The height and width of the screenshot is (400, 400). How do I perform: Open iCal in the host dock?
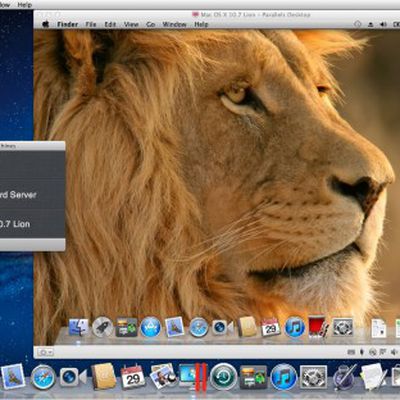(133, 377)
